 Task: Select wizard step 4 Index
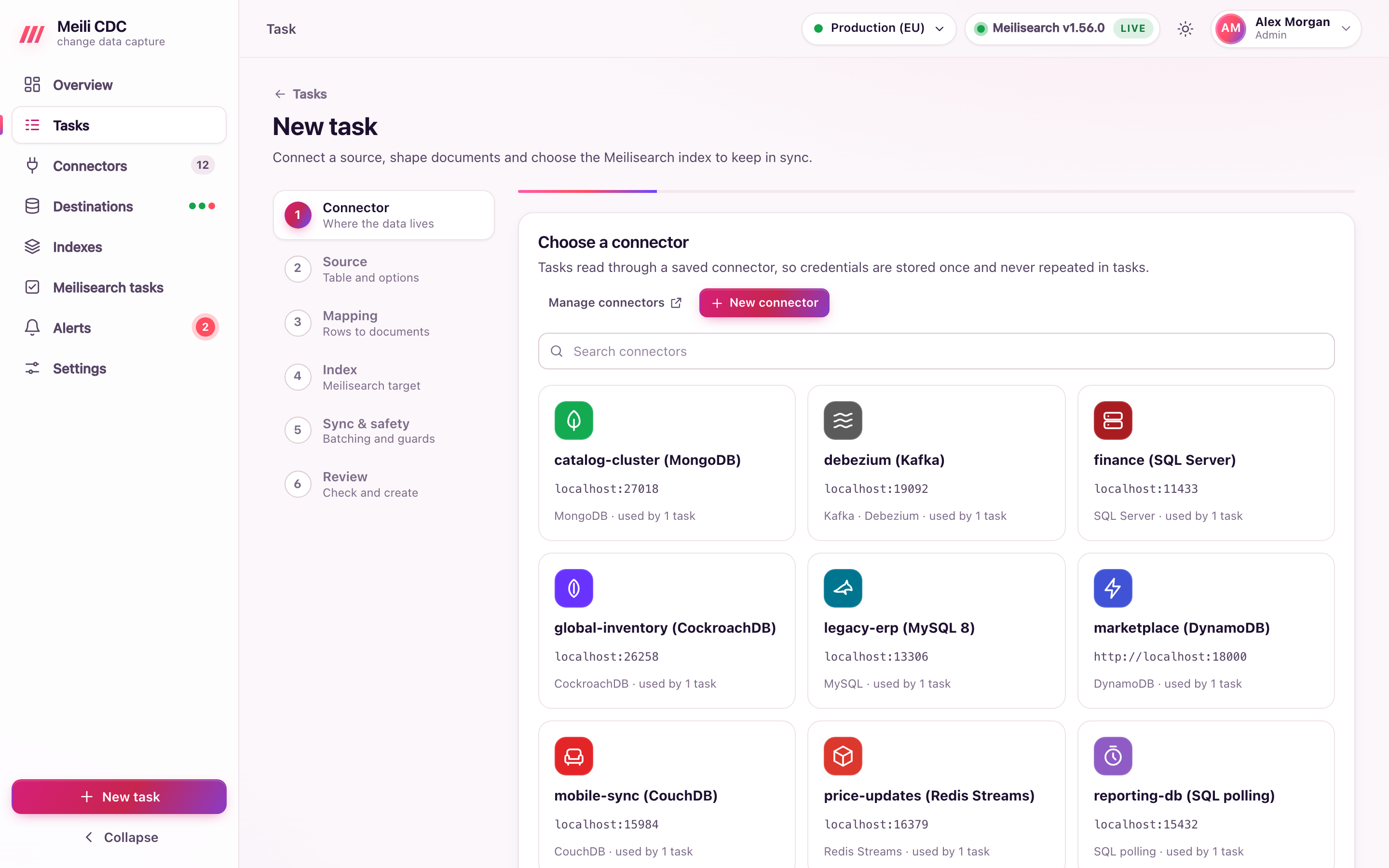[383, 377]
